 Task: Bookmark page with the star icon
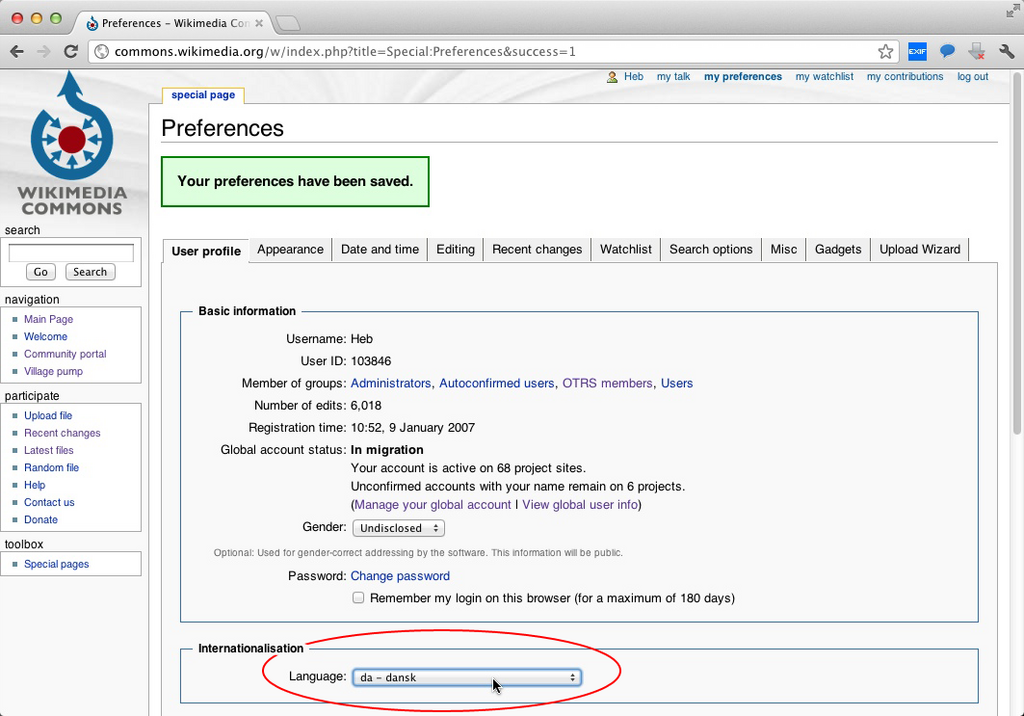(886, 52)
